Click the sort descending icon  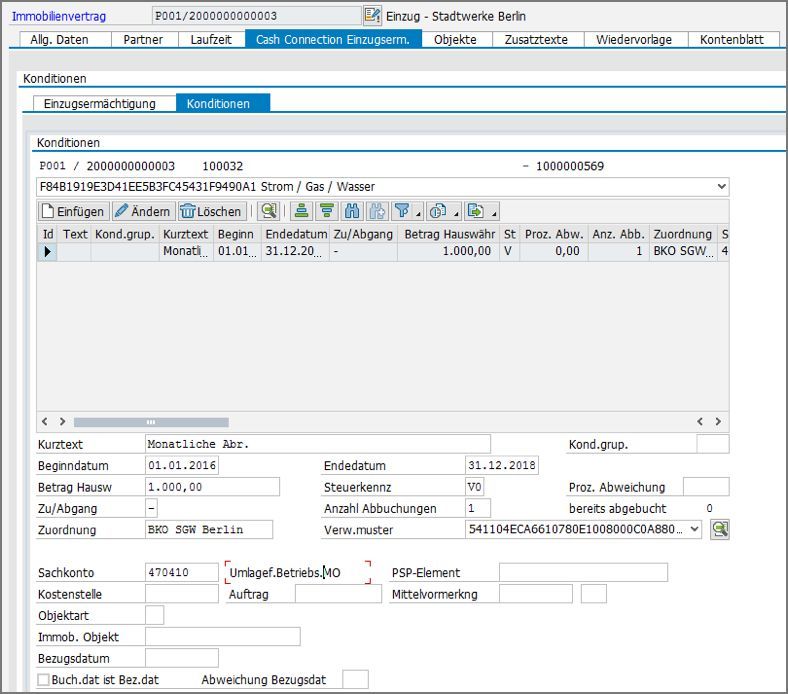click(x=326, y=211)
